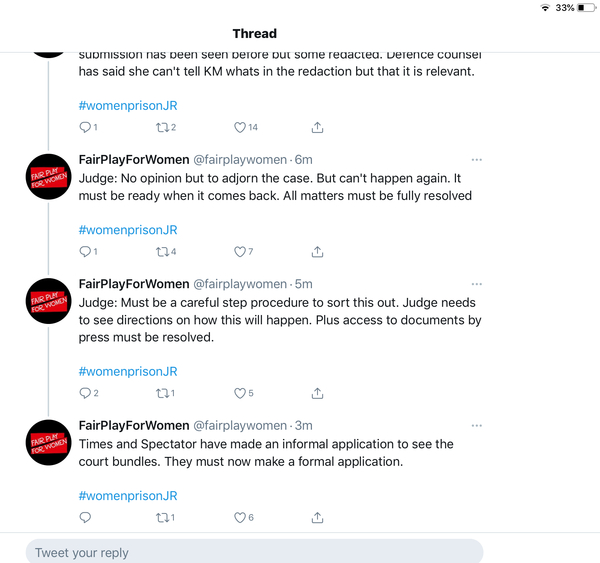The height and width of the screenshot is (563, 600).
Task: Tap the 'Tweet your reply' field
Action: click(255, 552)
